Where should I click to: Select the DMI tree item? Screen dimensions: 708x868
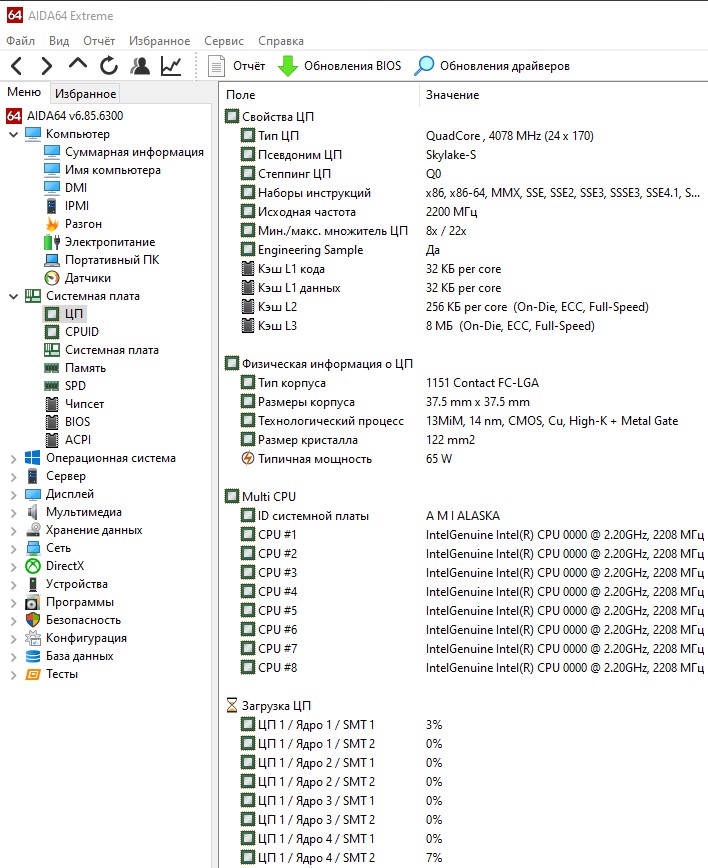click(65, 188)
